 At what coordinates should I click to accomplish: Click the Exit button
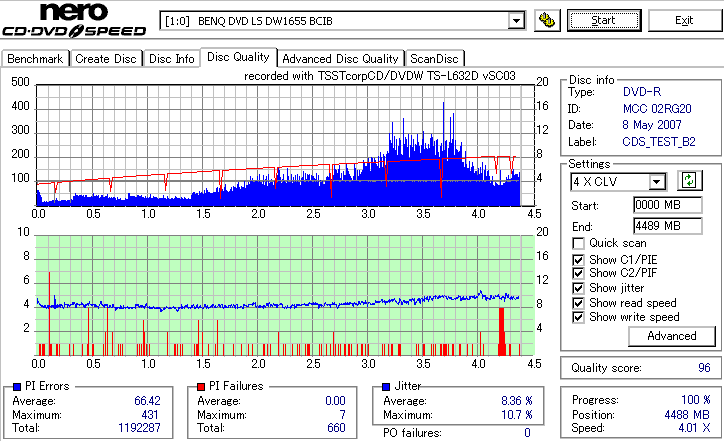[x=684, y=20]
